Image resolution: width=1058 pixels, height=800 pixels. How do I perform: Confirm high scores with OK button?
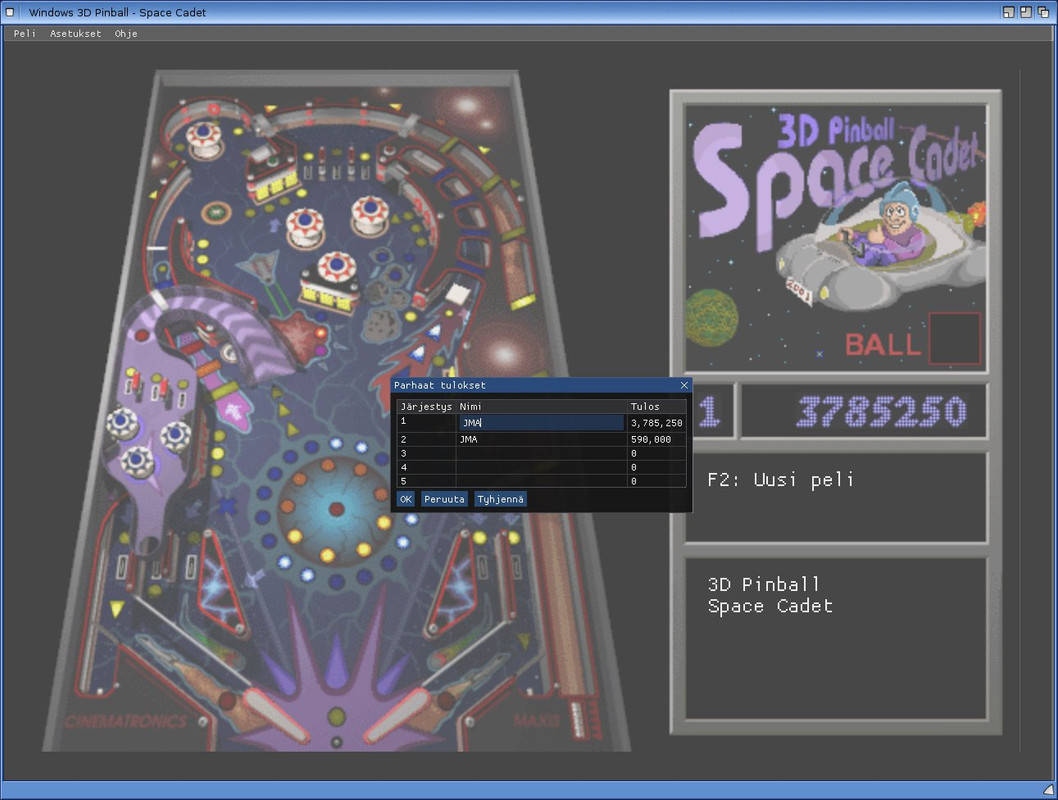[x=406, y=499]
